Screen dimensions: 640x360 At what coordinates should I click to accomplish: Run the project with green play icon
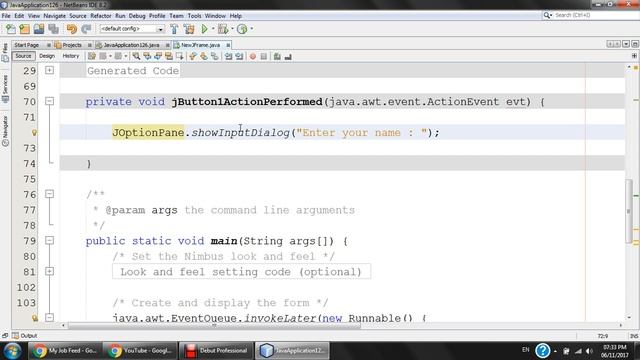click(x=204, y=29)
